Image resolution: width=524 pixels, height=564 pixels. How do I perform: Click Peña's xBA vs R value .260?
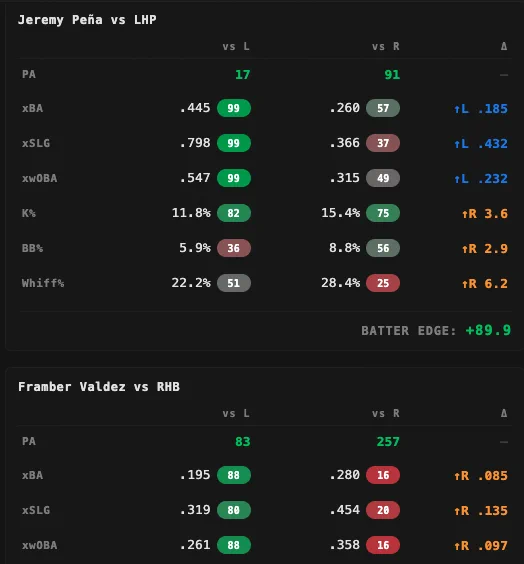pos(344,108)
